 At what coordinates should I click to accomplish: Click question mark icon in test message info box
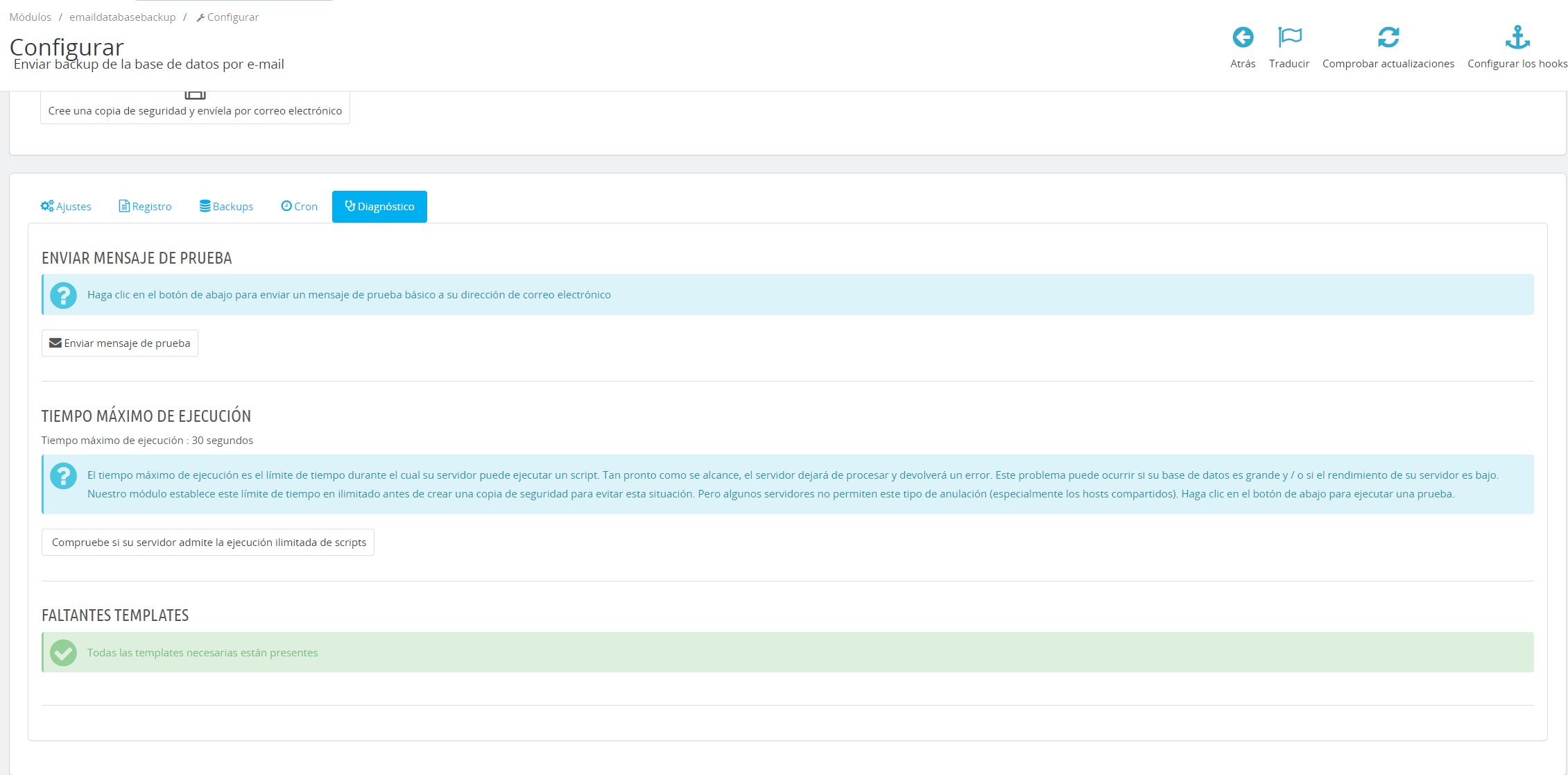[x=63, y=295]
